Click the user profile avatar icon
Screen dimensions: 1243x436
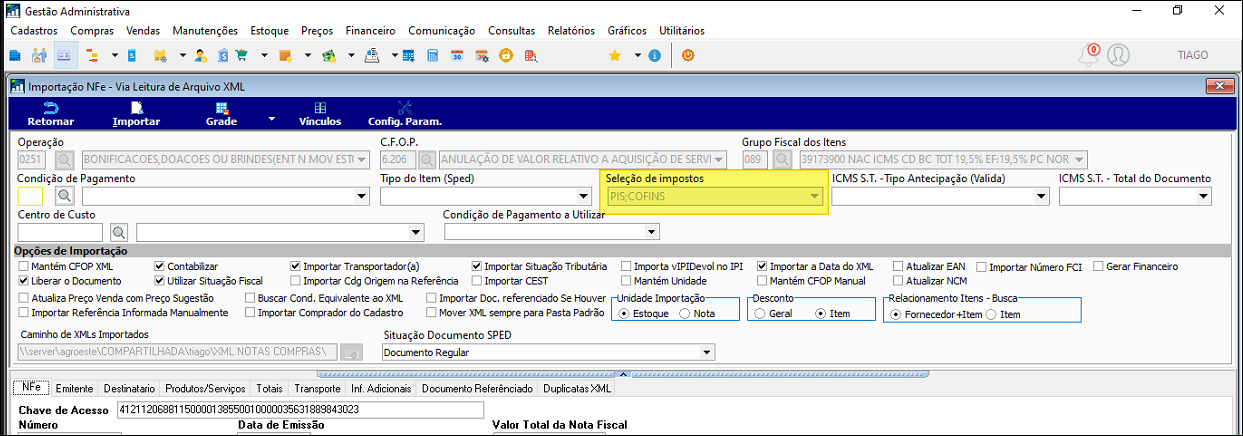1118,54
